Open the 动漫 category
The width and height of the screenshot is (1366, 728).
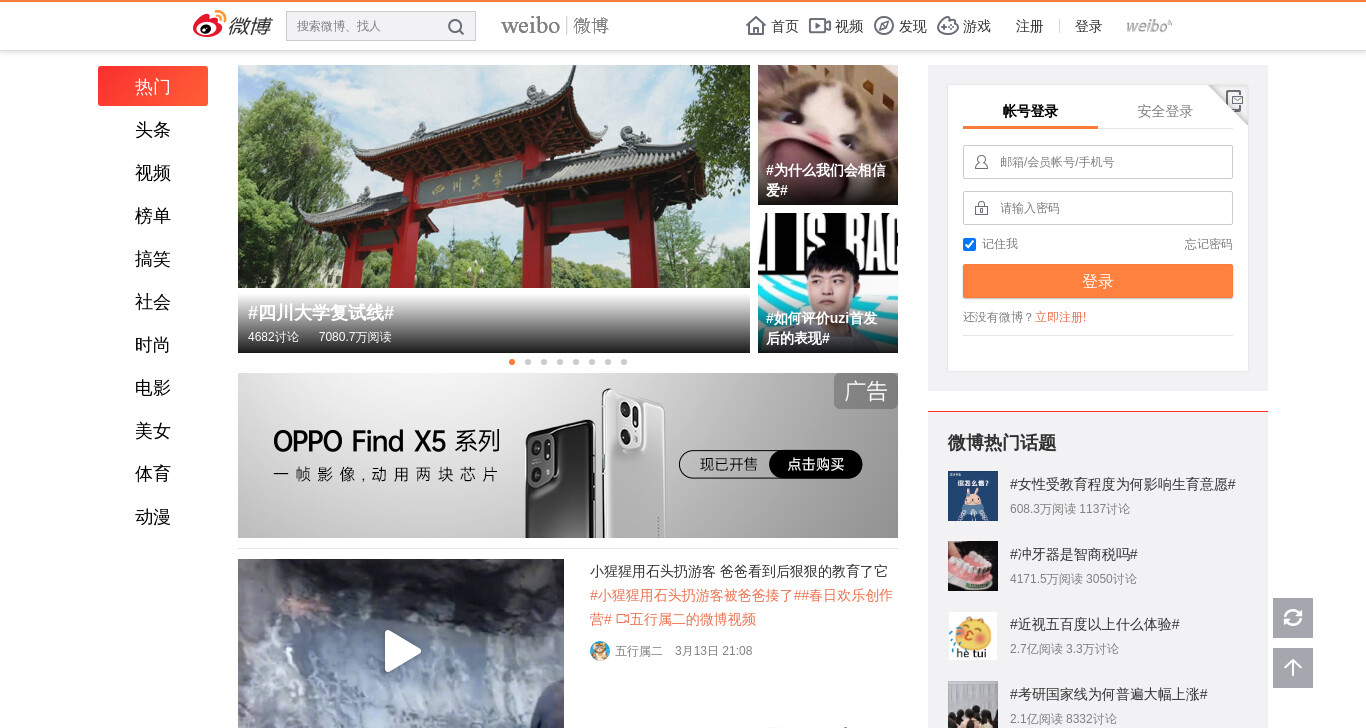point(153,517)
